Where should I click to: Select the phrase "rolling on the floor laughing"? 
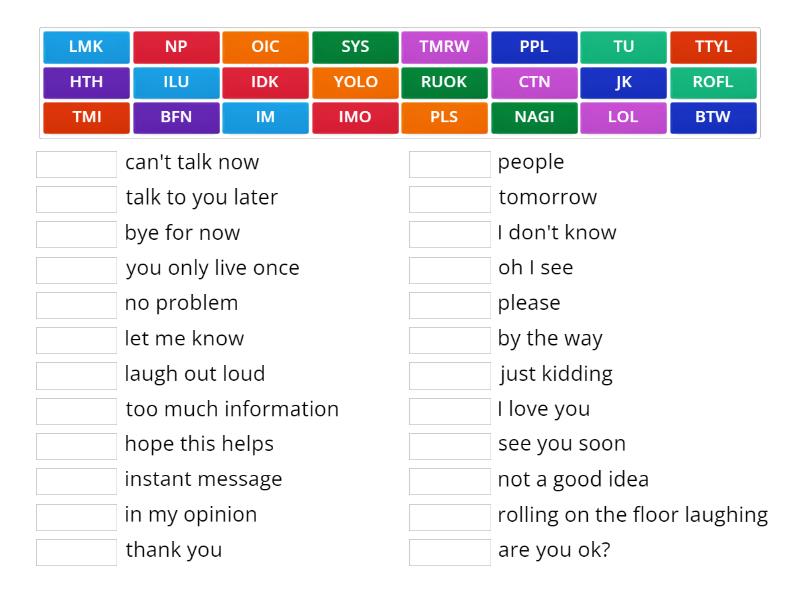[630, 514]
